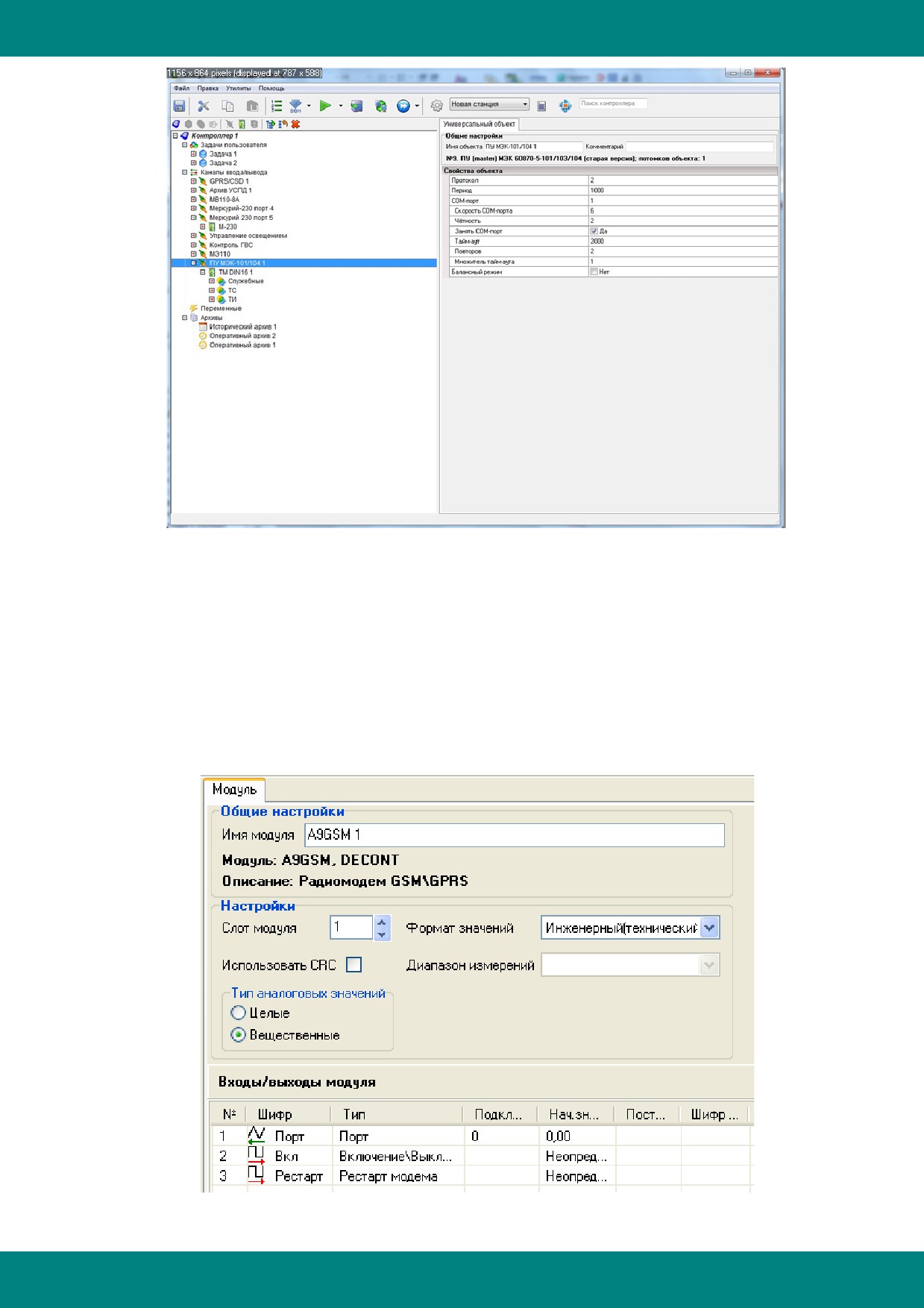Select the Переменные tree item
The height and width of the screenshot is (1308, 924).
[221, 308]
